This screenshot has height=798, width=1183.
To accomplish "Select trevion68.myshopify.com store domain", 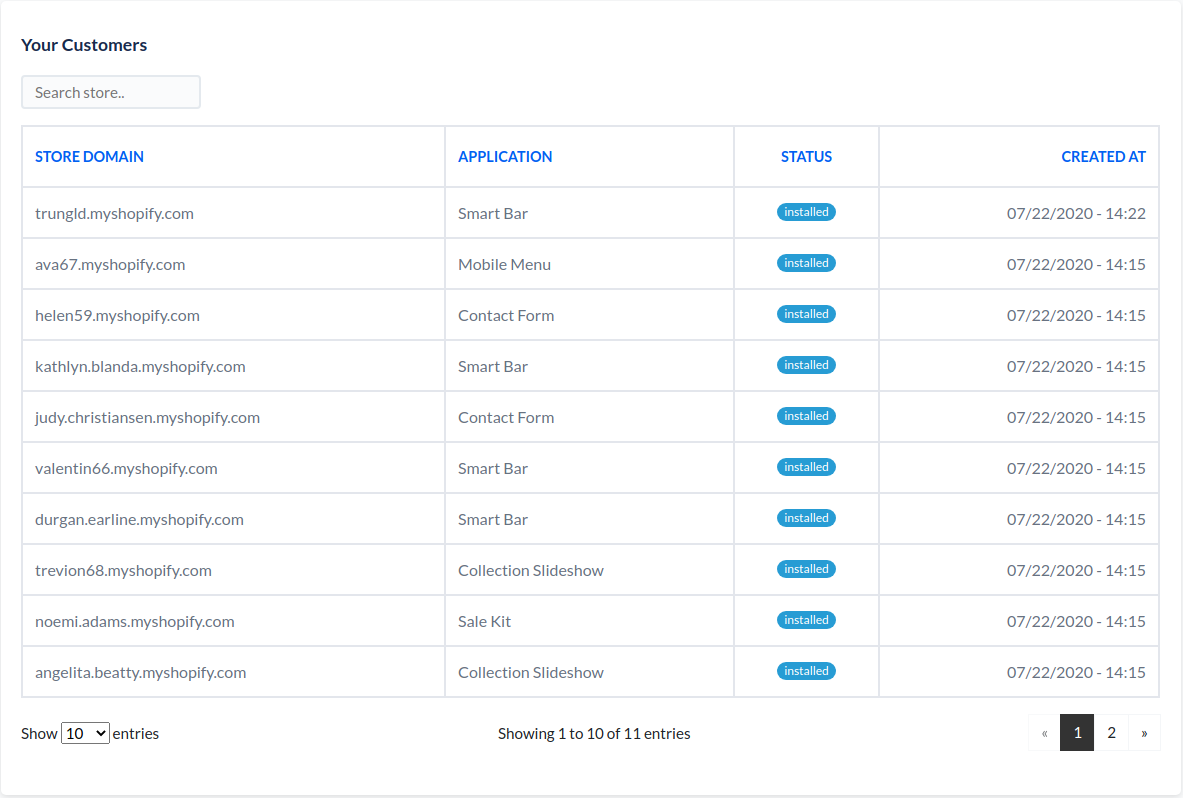I will [x=123, y=571].
